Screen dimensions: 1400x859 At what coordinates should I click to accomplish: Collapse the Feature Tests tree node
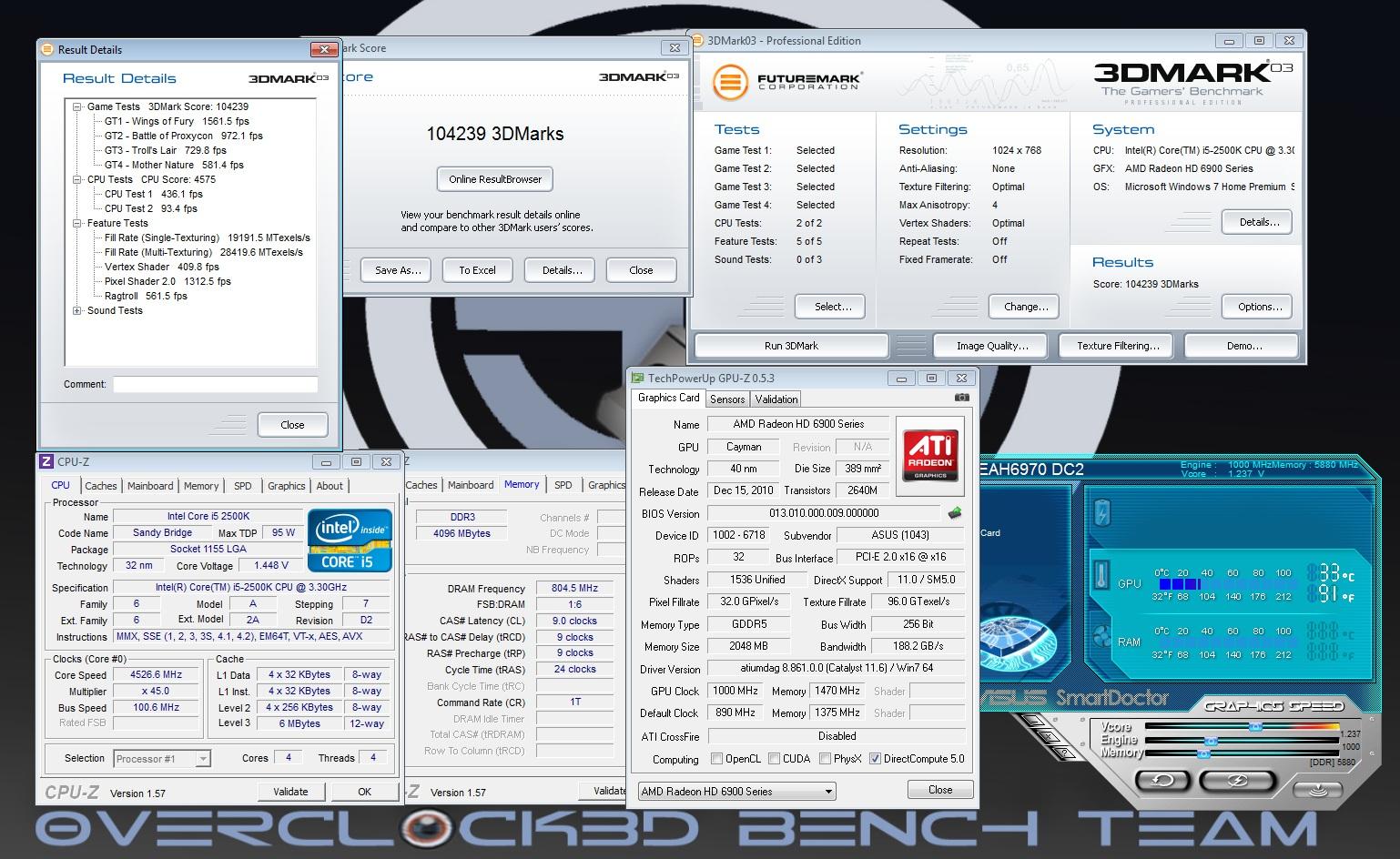pyautogui.click(x=78, y=223)
